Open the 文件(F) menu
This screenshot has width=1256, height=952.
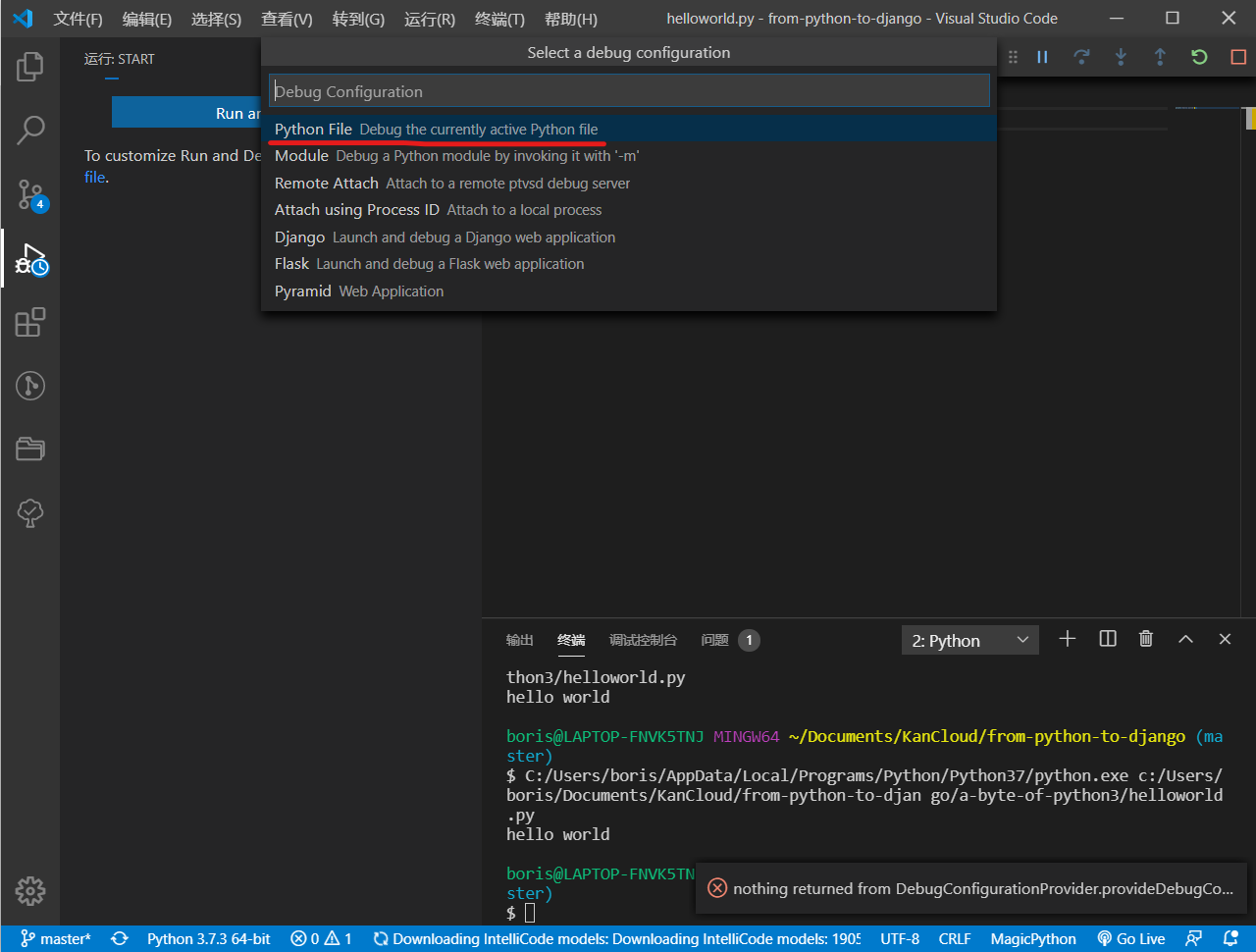(78, 19)
